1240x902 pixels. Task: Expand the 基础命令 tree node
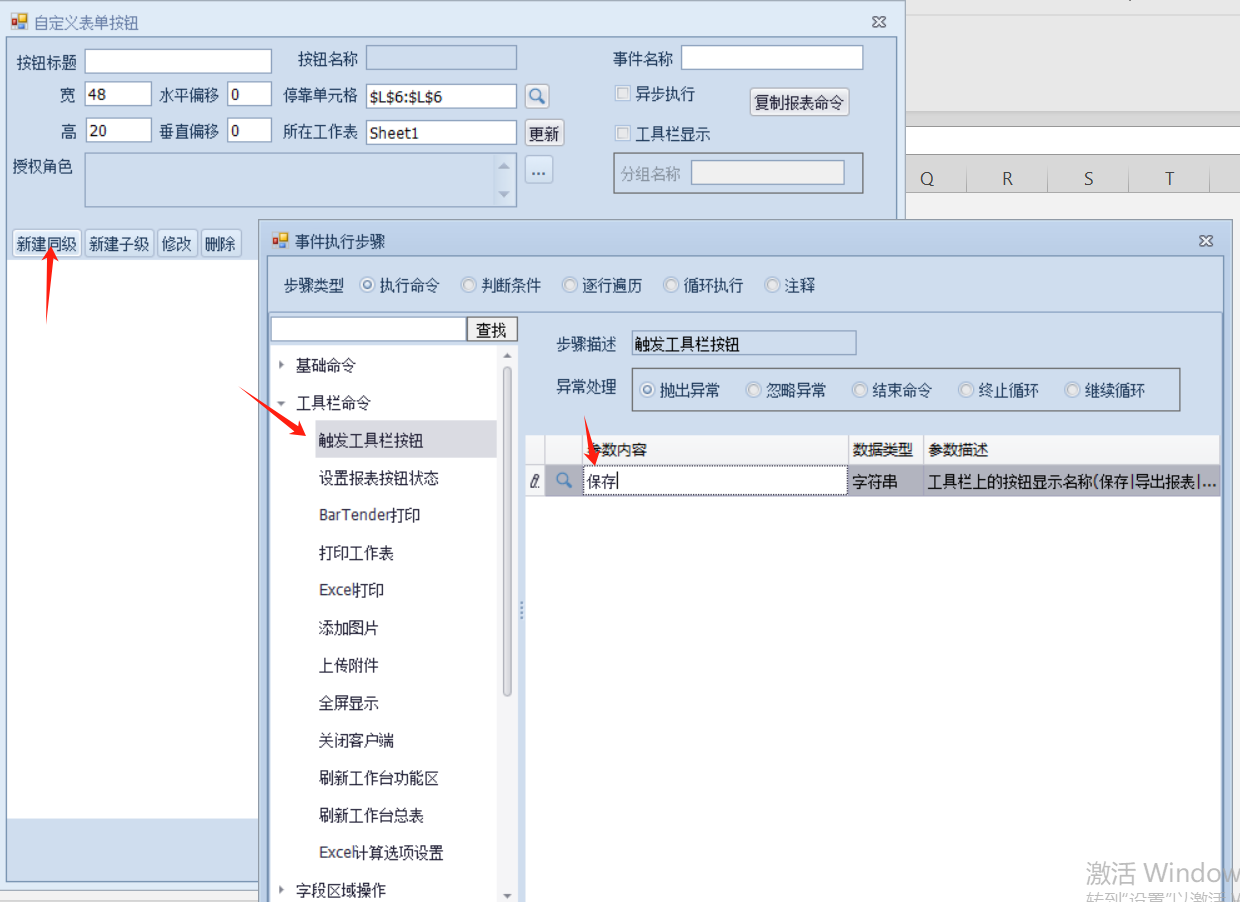point(282,365)
